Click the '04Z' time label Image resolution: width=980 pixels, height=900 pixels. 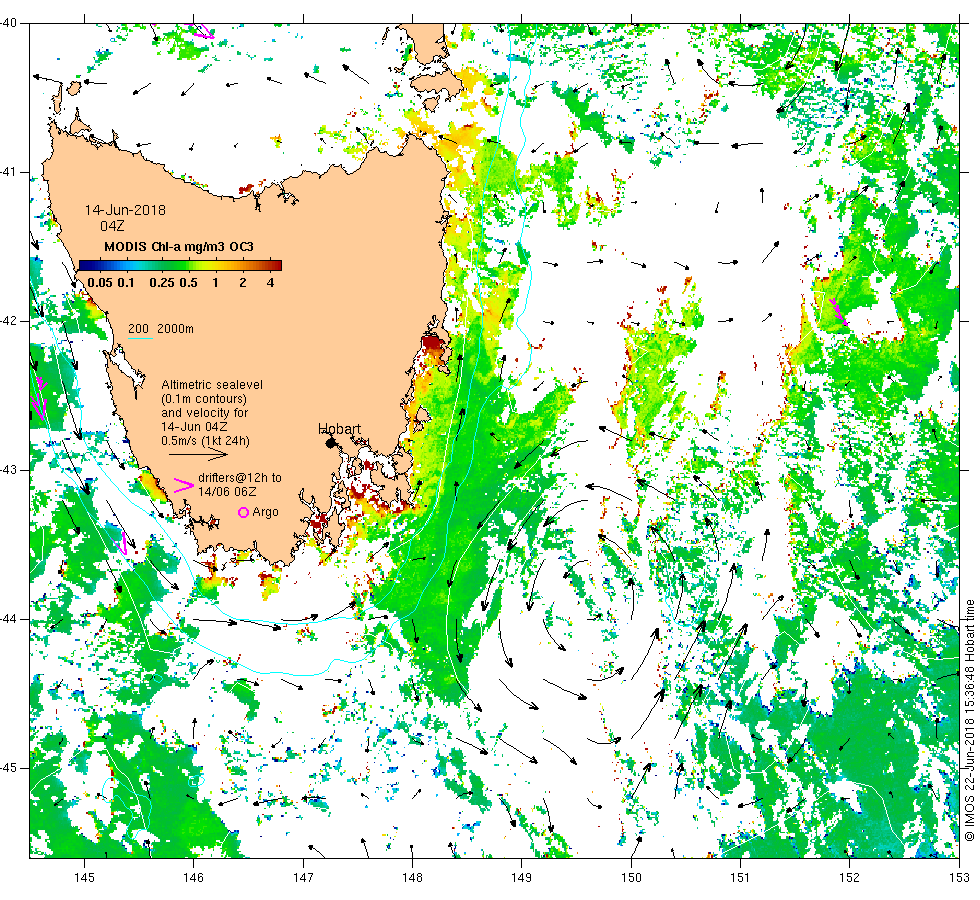(112, 226)
